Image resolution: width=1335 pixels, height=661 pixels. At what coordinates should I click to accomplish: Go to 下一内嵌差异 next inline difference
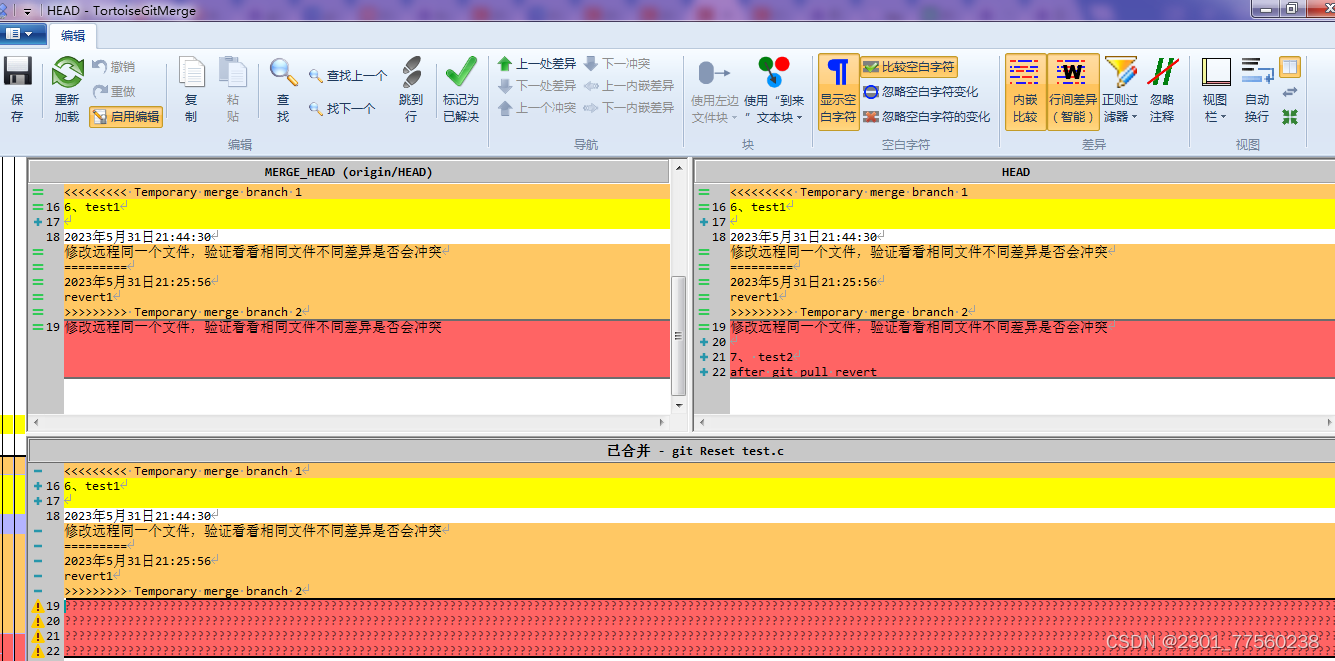tap(629, 108)
